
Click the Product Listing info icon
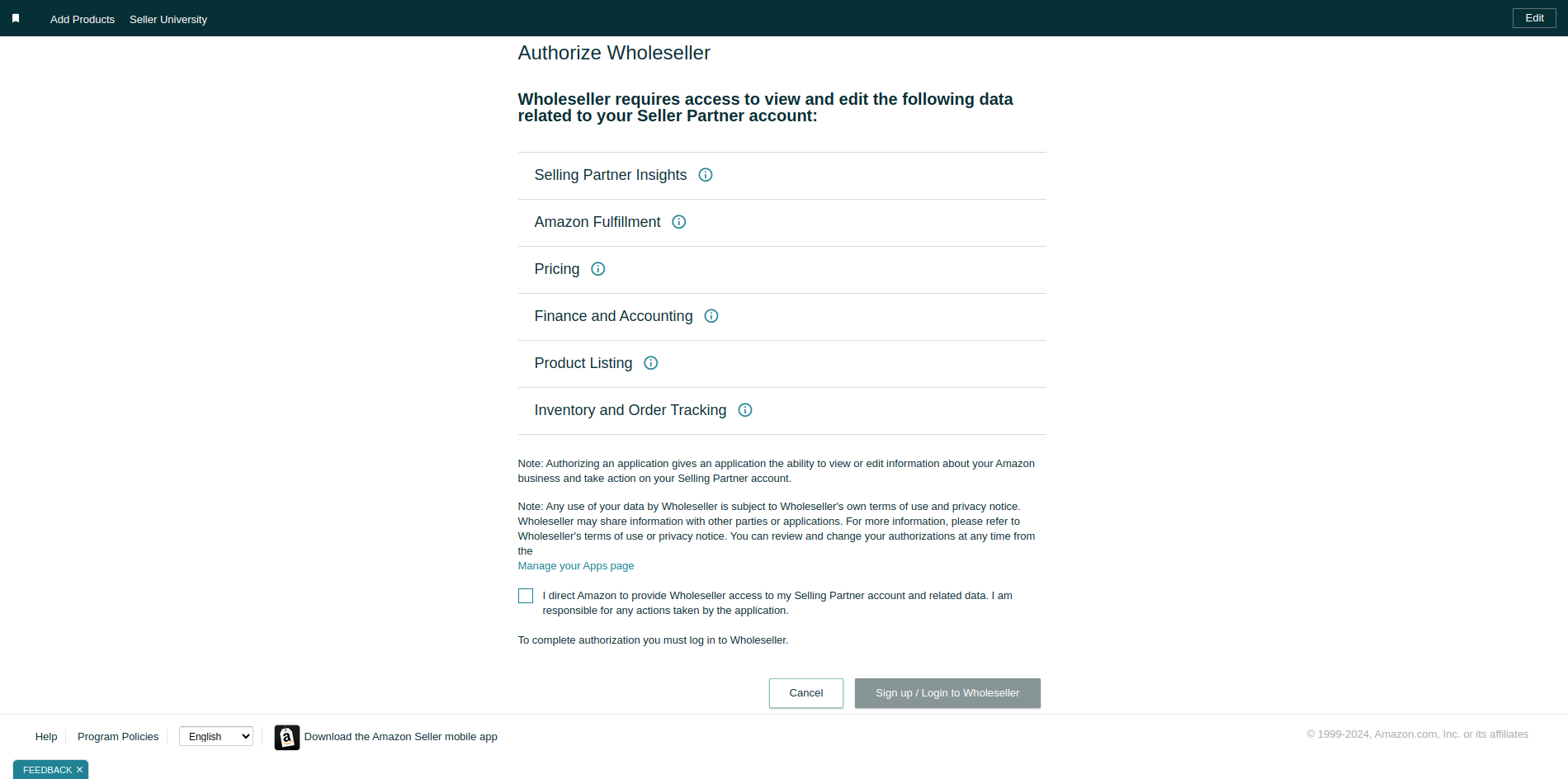(x=651, y=363)
